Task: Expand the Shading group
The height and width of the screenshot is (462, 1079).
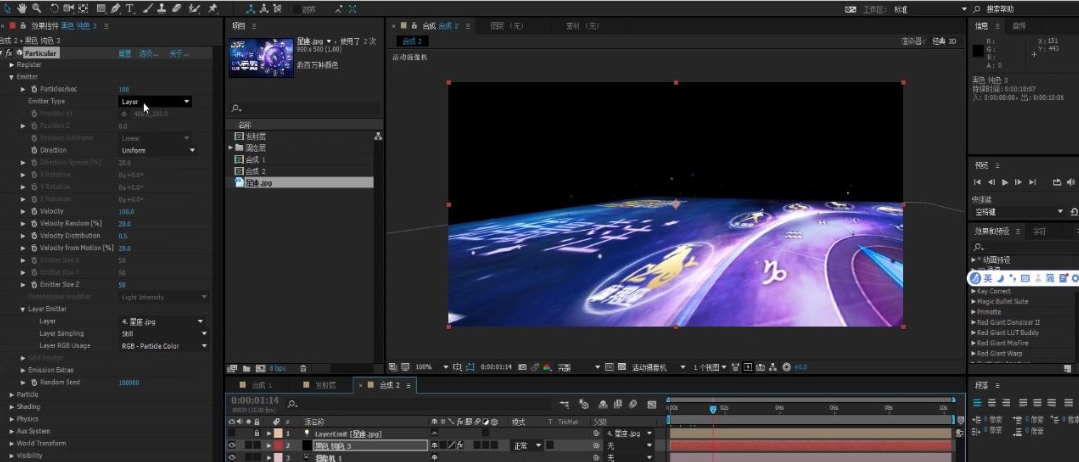Action: coord(12,406)
